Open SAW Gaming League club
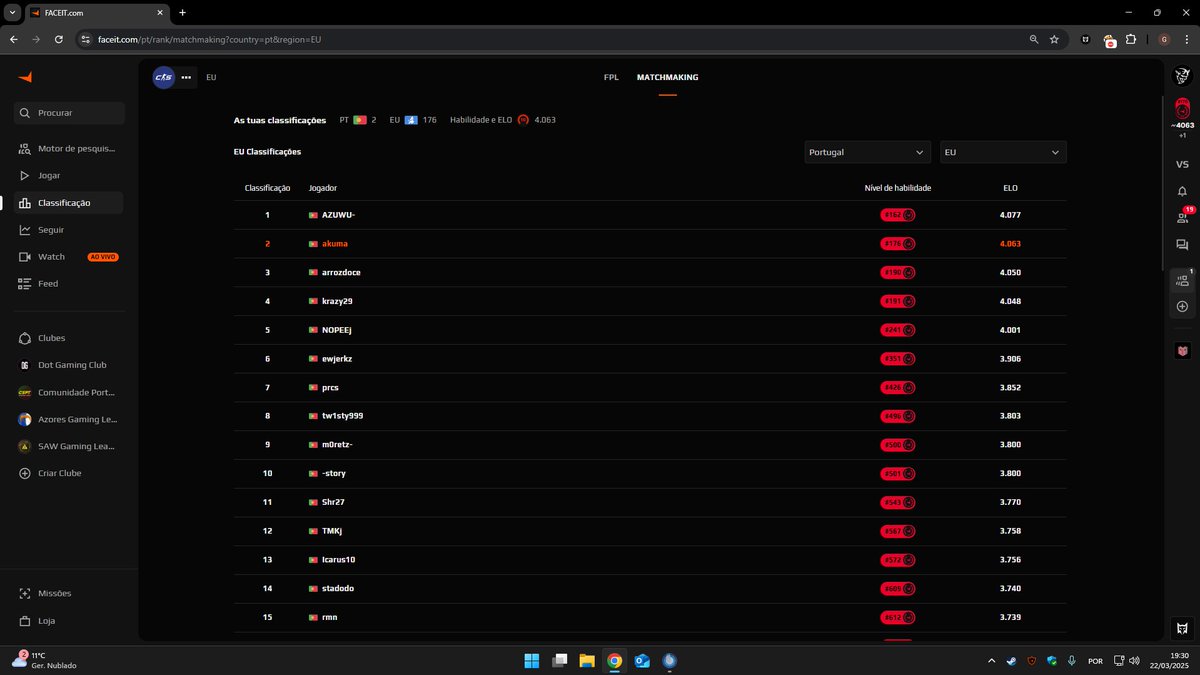 [66, 446]
